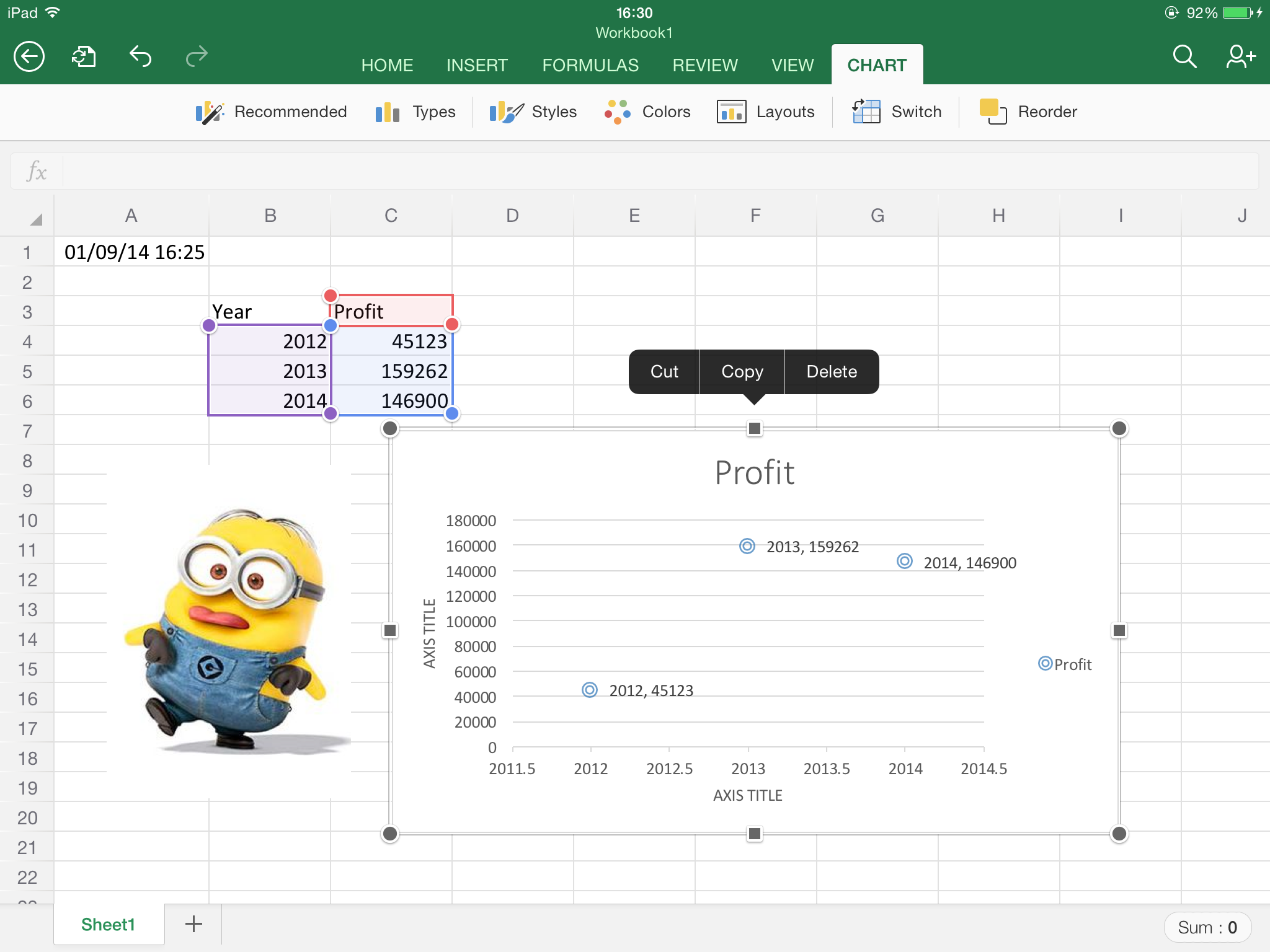Select the minion picture
This screenshot has height=952, width=1270.
coord(229,631)
